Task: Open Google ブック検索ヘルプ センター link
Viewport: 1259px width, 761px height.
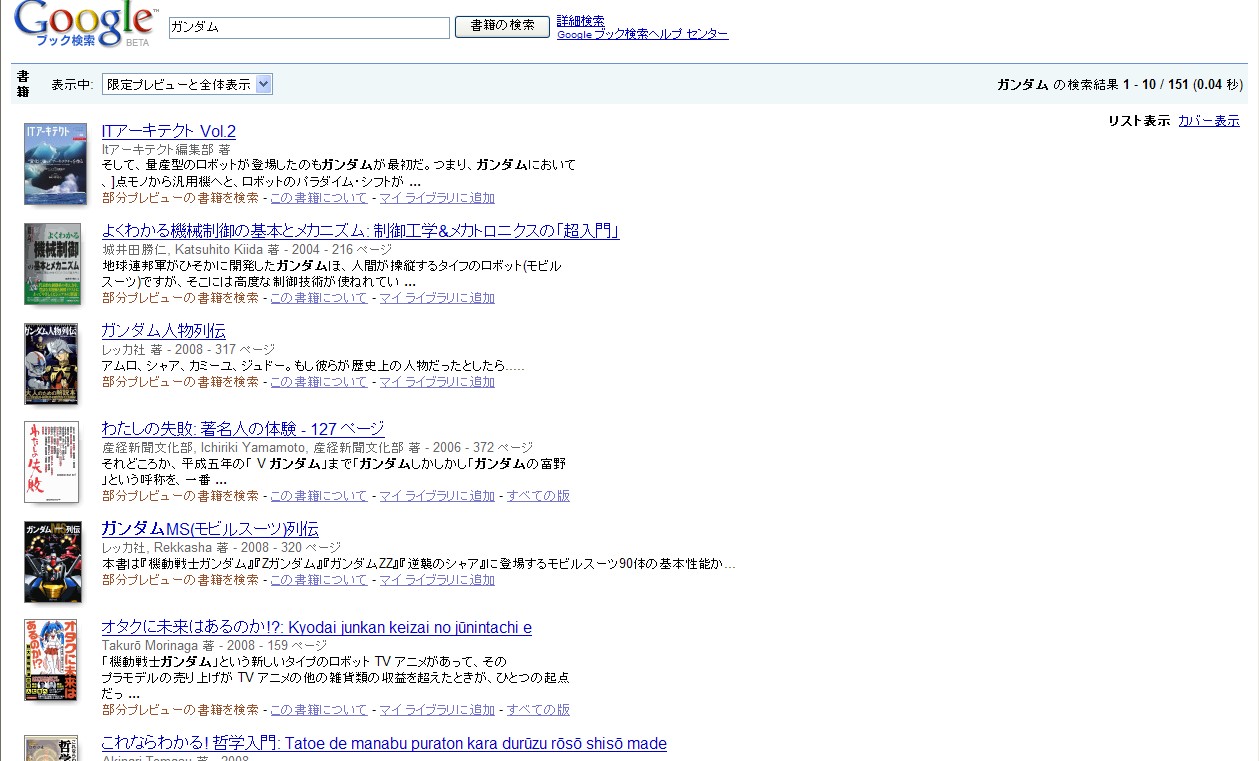Action: point(642,34)
